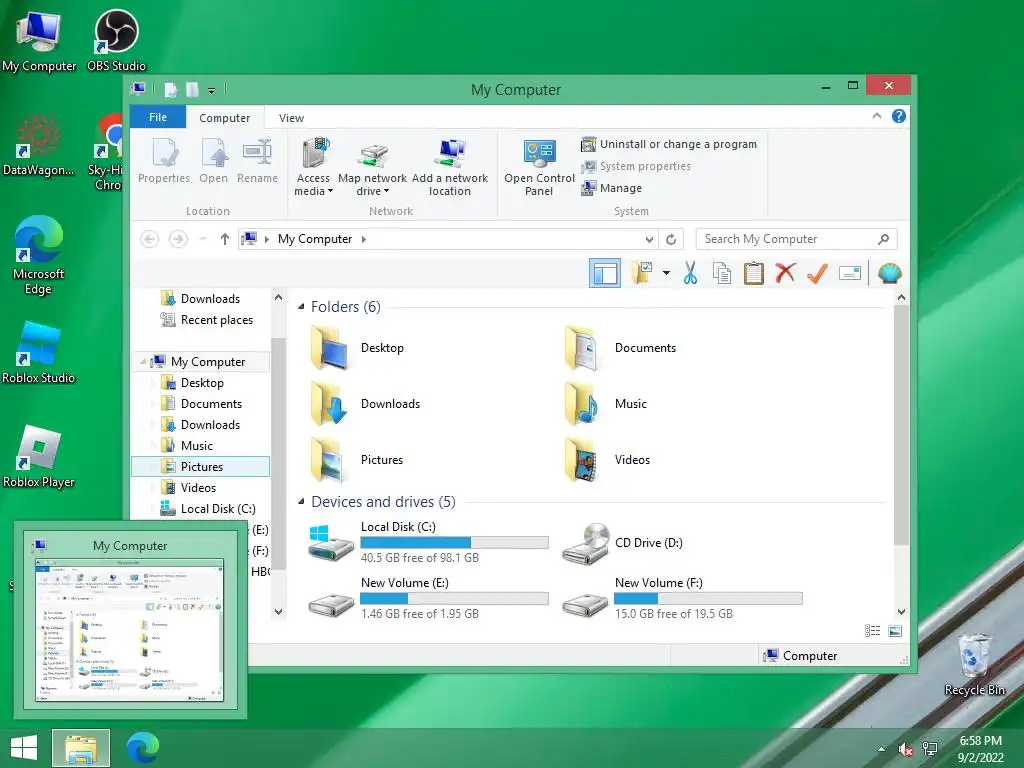Open the File menu tab
Viewport: 1024px width, 768px height.
[x=158, y=117]
